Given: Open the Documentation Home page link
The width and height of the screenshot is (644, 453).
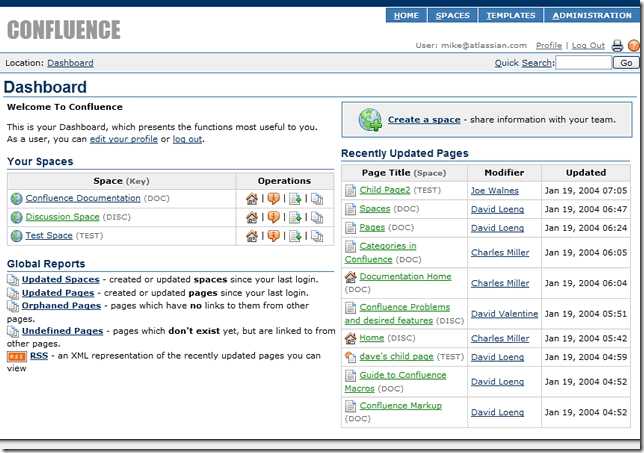Looking at the screenshot, I should tap(405, 277).
